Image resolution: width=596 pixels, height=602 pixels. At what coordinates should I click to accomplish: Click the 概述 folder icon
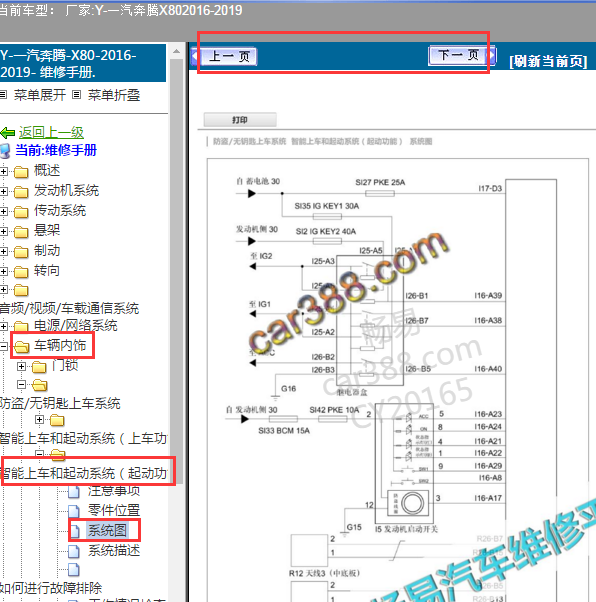pyautogui.click(x=21, y=172)
